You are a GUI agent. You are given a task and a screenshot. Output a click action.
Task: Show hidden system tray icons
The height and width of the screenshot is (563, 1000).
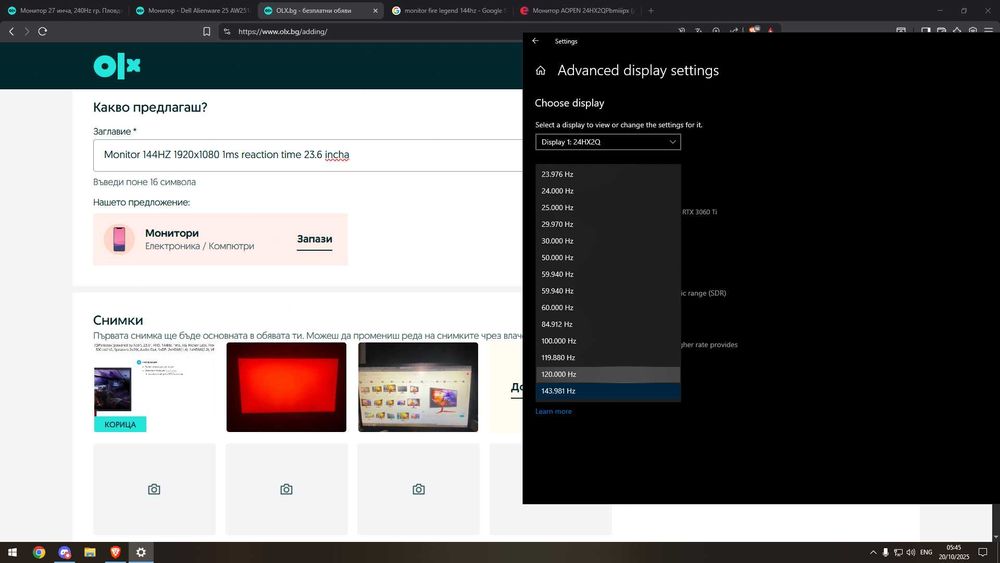pos(872,552)
